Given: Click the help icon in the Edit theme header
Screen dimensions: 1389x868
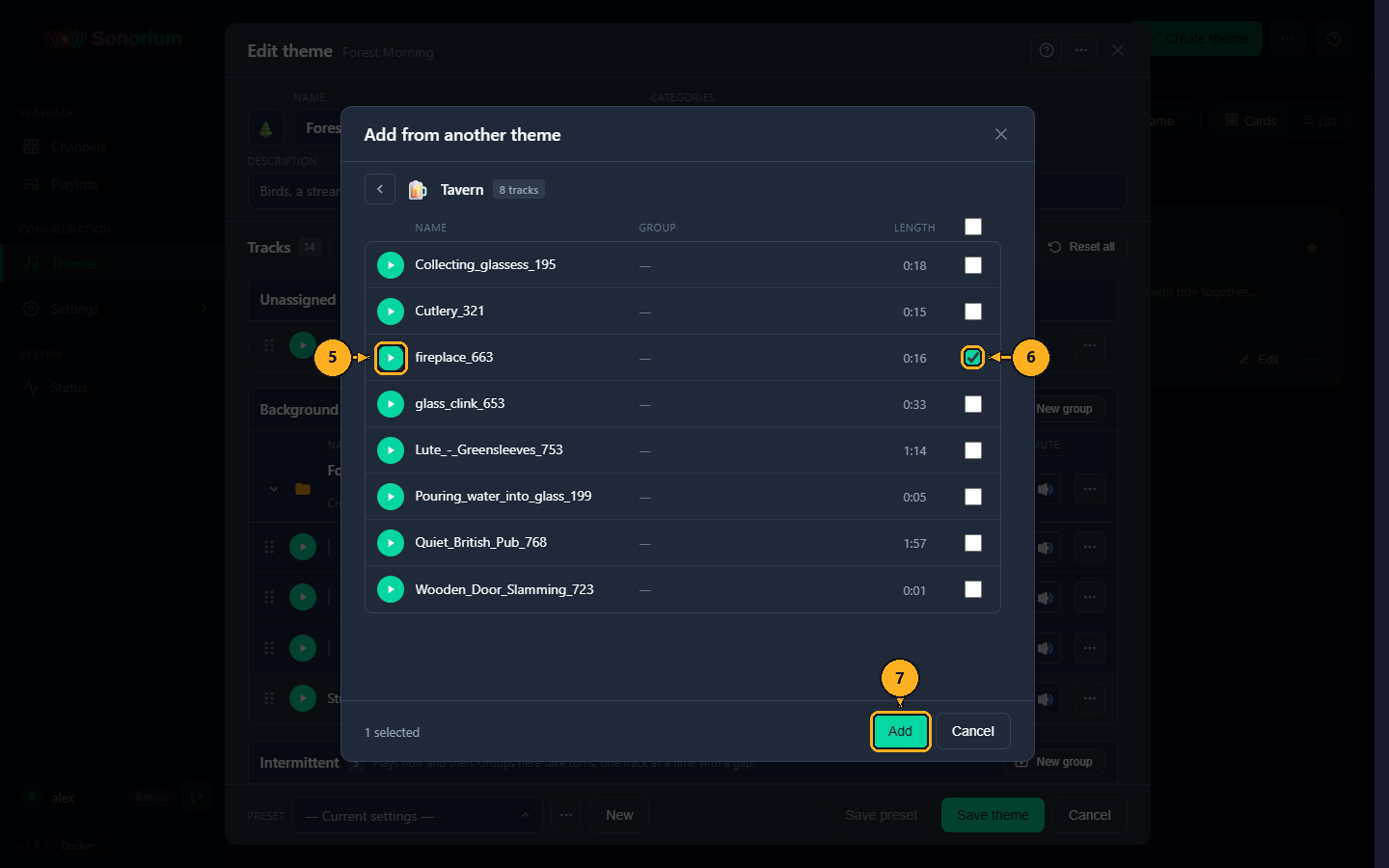Looking at the screenshot, I should pyautogui.click(x=1047, y=50).
